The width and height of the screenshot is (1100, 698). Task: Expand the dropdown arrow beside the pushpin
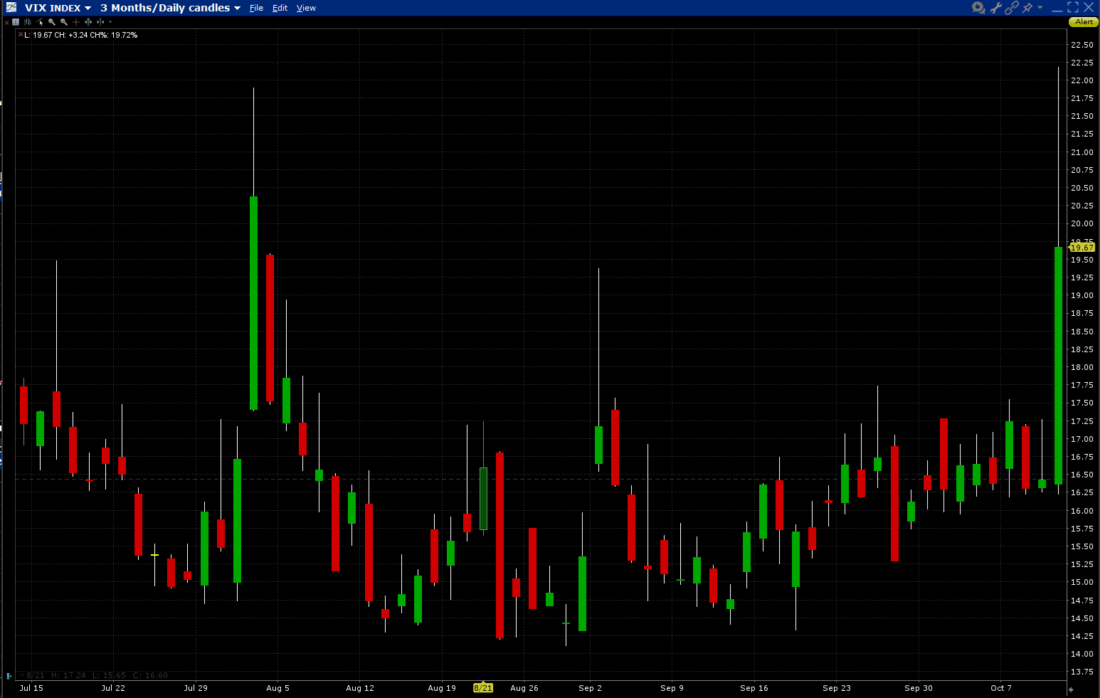(x=1040, y=8)
